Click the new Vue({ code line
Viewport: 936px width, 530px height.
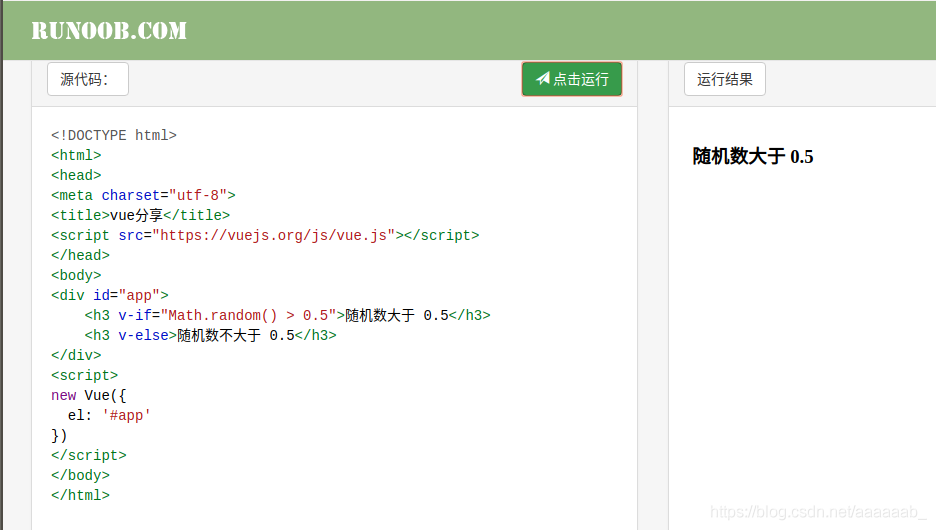(88, 395)
